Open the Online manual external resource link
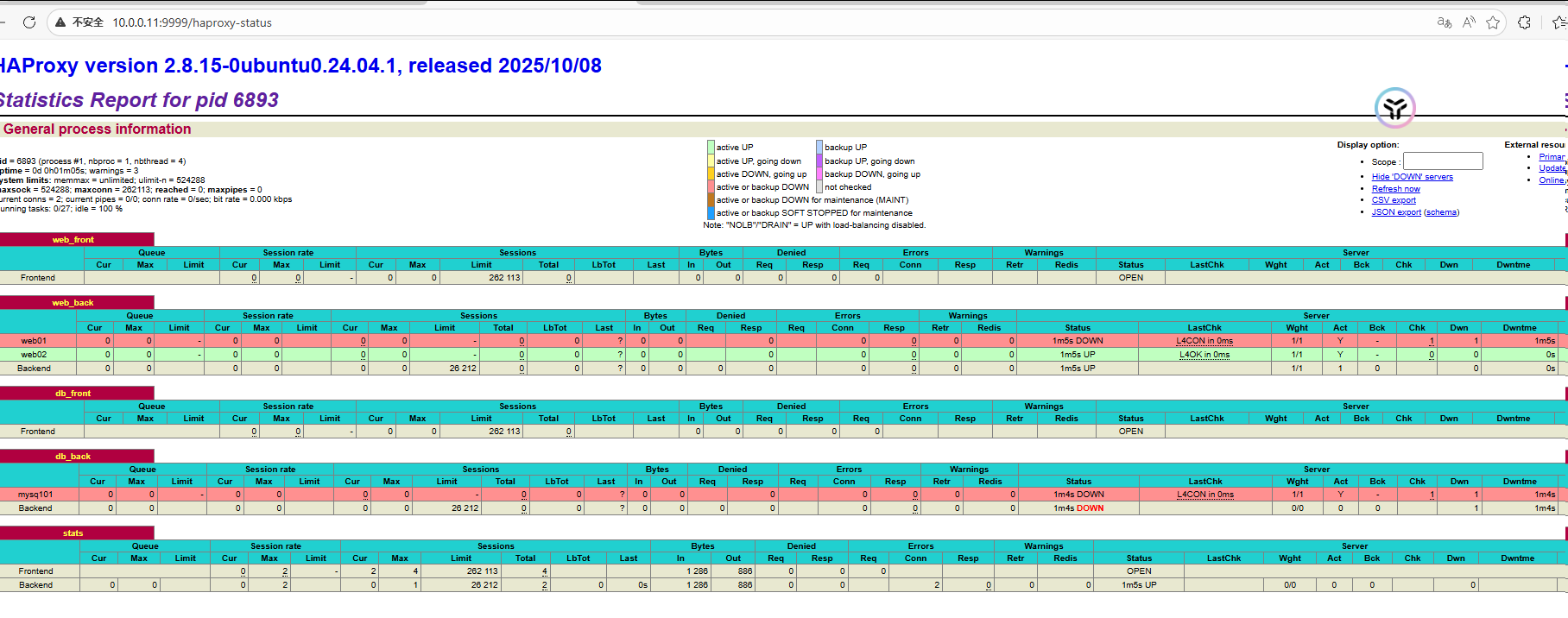This screenshot has height=618, width=1568. tap(1552, 180)
